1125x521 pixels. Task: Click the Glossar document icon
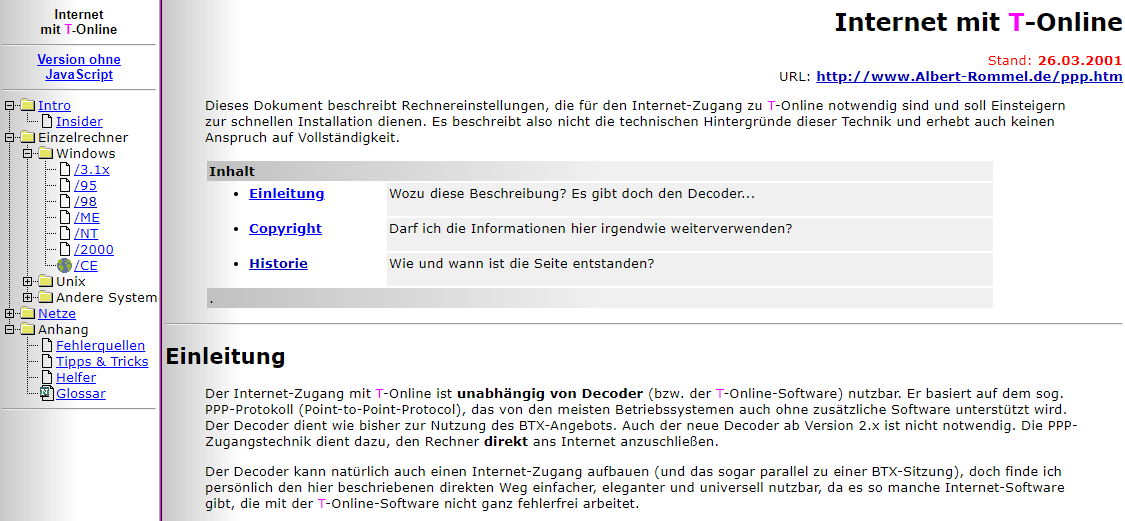46,394
